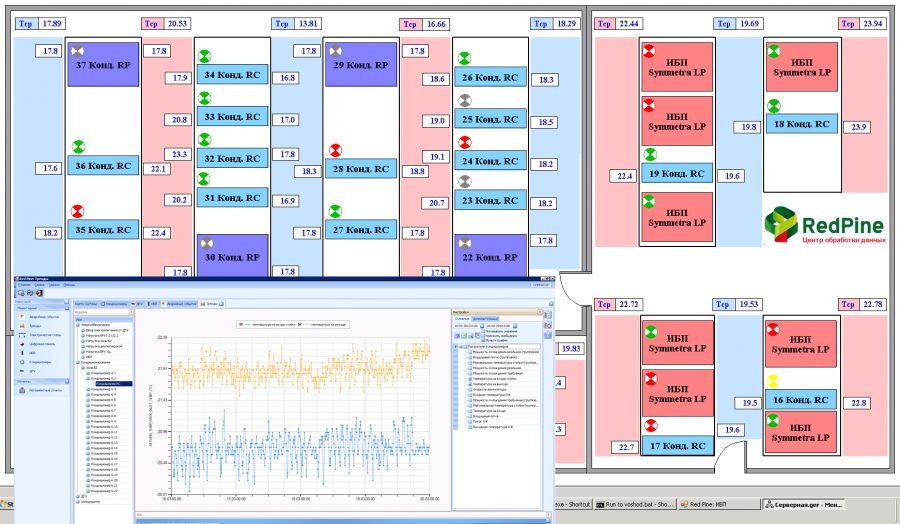The image size is (900, 524).
Task: Click the gray status icon above 23 Конд. RC
Action: point(465,182)
